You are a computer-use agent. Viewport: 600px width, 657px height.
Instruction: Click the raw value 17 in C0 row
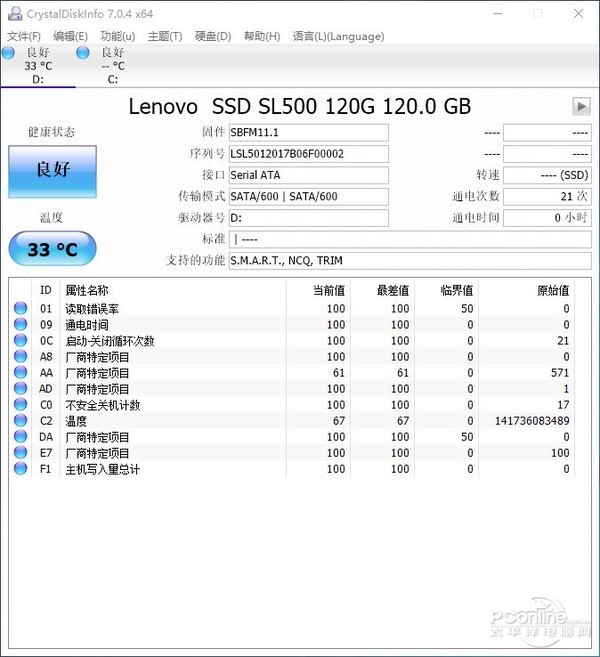coord(563,405)
